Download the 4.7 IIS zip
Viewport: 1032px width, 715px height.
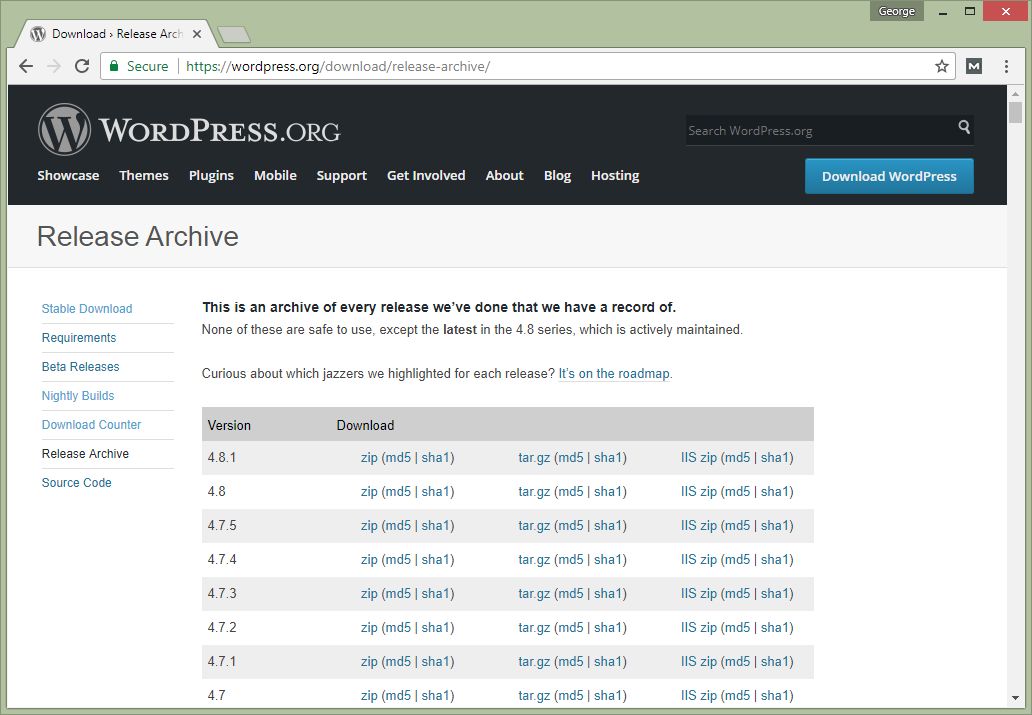click(x=698, y=696)
